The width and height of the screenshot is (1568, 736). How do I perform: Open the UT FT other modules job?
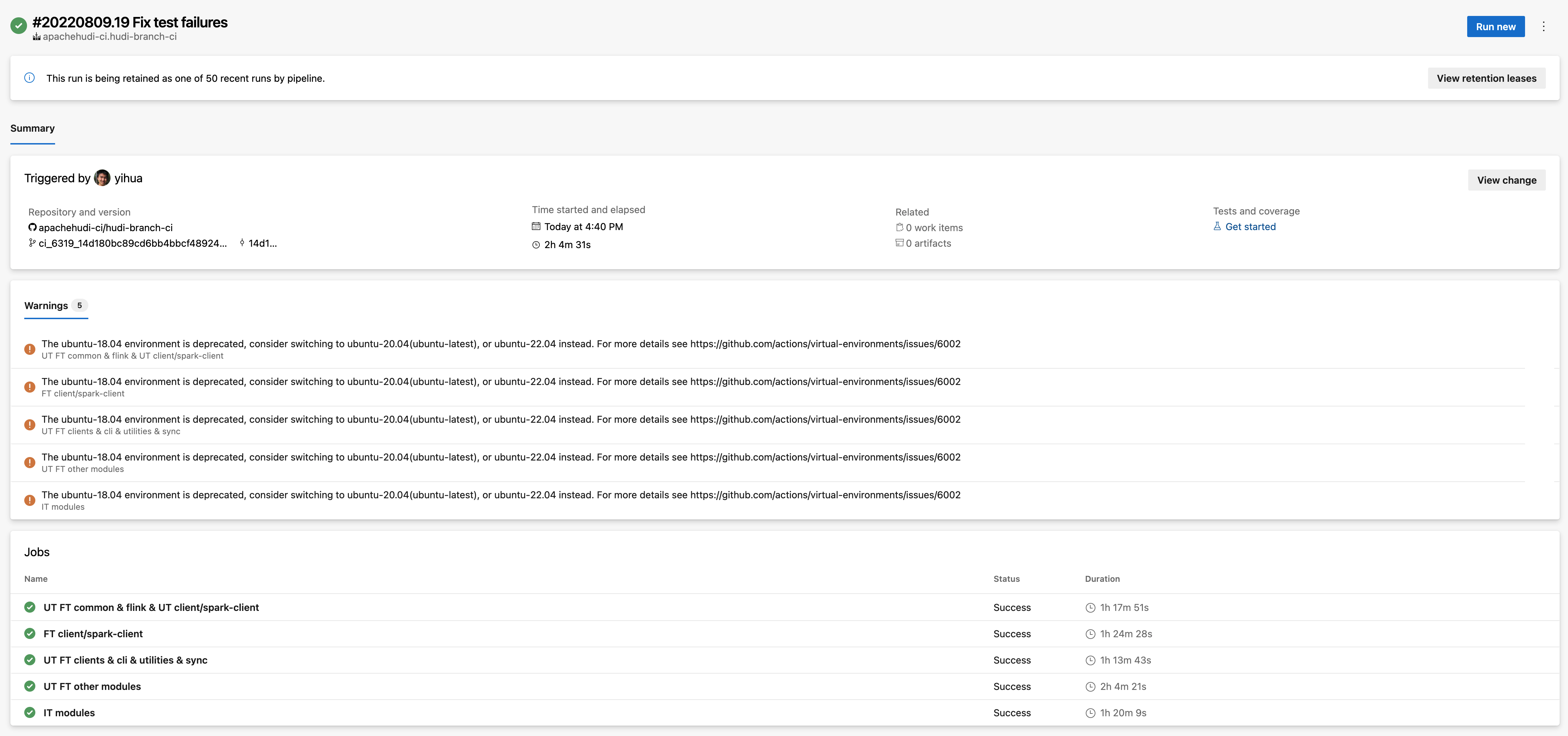pyautogui.click(x=92, y=687)
